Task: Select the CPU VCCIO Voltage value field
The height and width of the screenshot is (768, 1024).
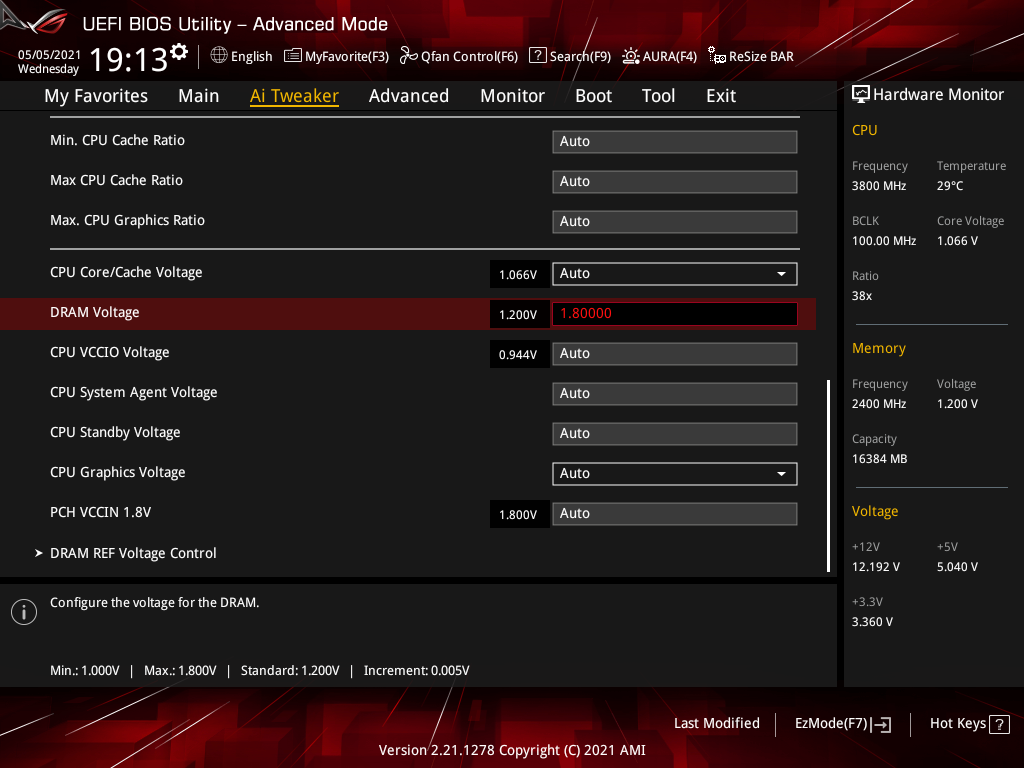Action: 674,353
